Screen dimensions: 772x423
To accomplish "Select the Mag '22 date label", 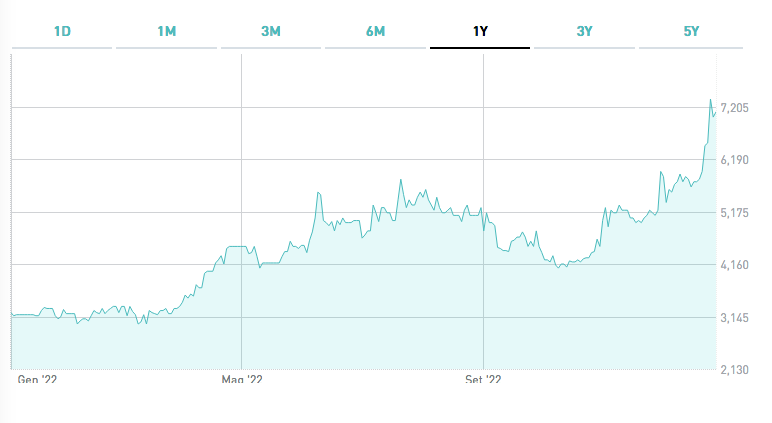I will coord(242,381).
